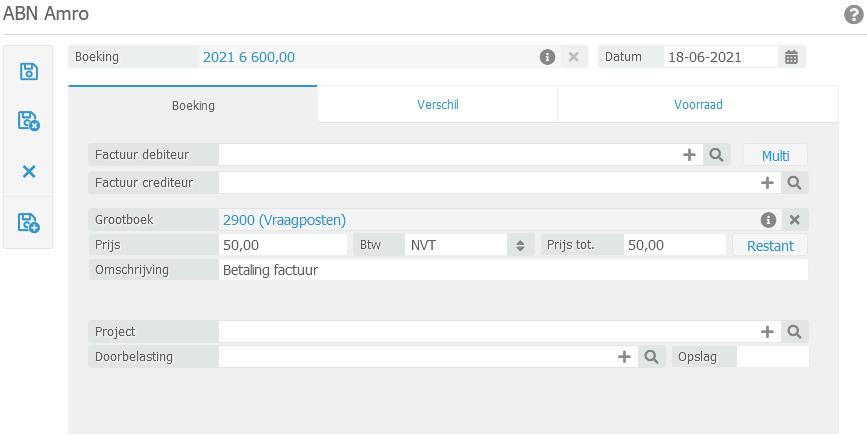Open the help question mark icon
The height and width of the screenshot is (438, 867).
pos(853,15)
